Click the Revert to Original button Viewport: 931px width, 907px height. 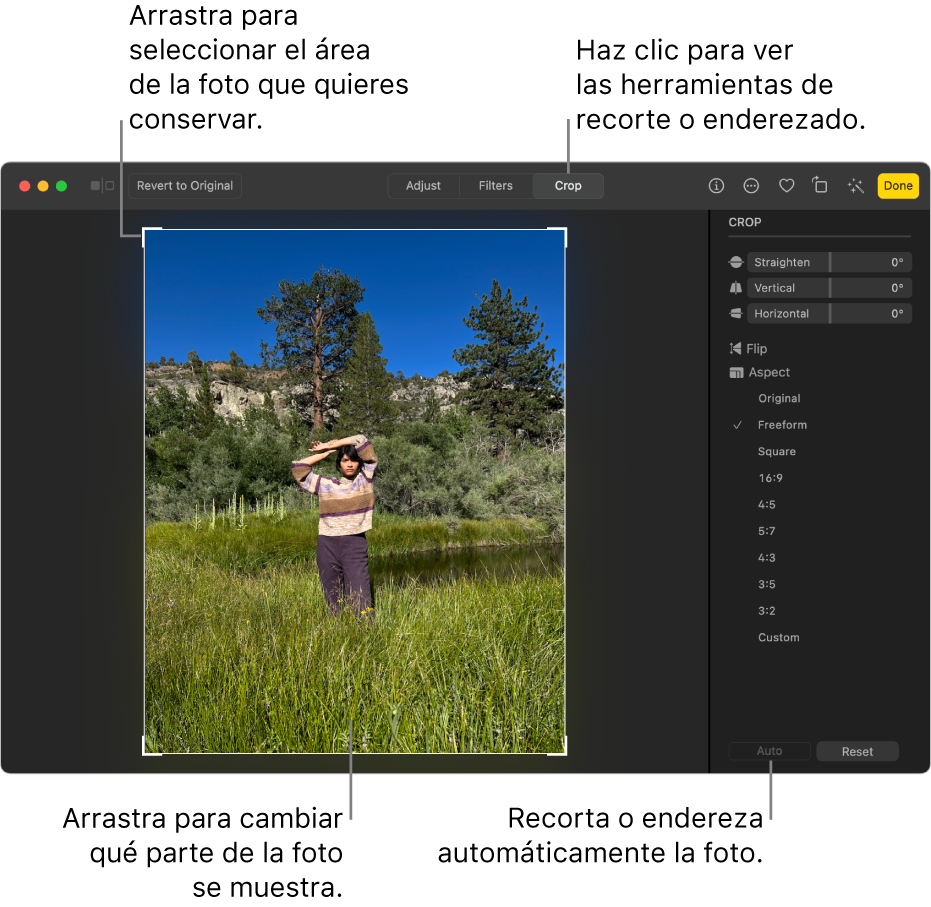tap(184, 185)
